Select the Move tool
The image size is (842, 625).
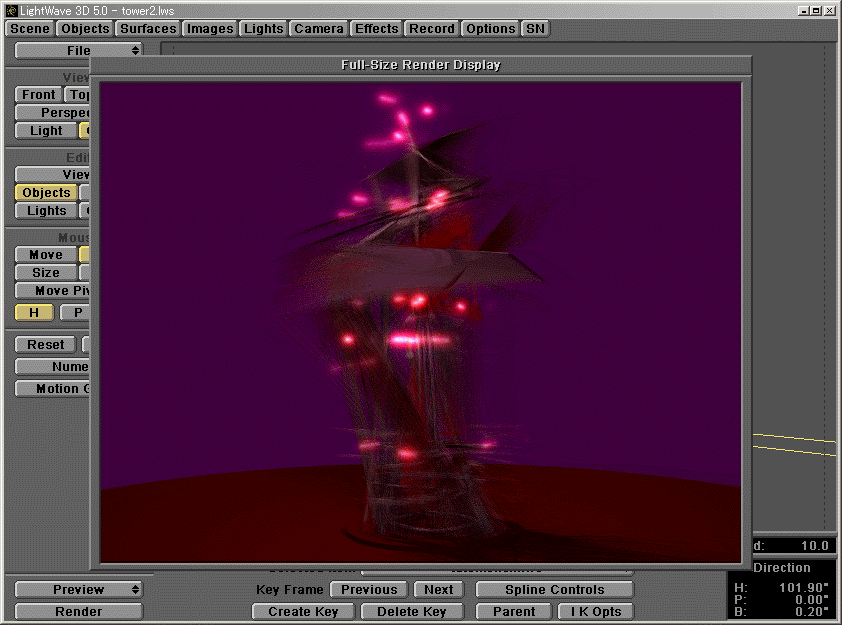pyautogui.click(x=44, y=254)
